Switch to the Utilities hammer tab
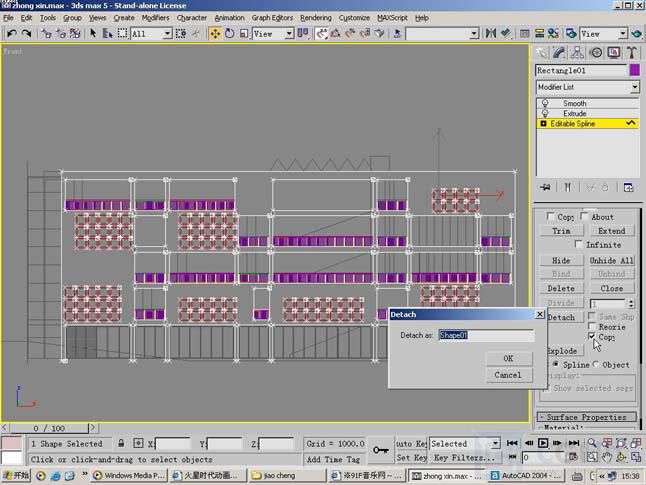This screenshot has width=646, height=485. point(632,53)
